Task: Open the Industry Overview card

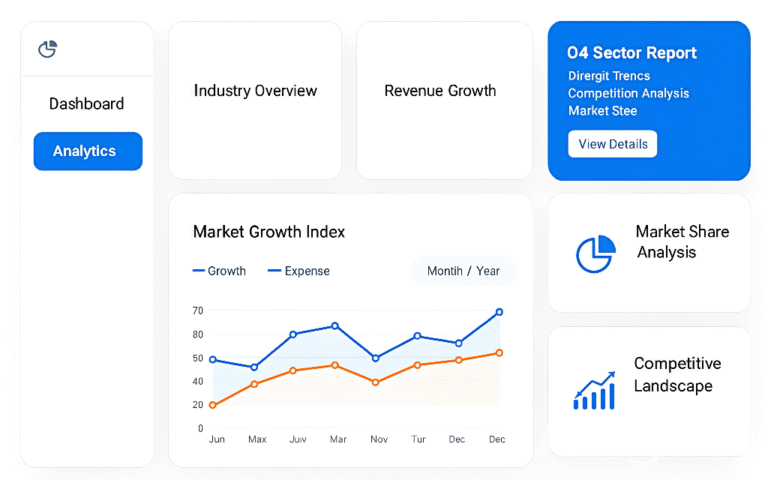Action: tap(255, 91)
